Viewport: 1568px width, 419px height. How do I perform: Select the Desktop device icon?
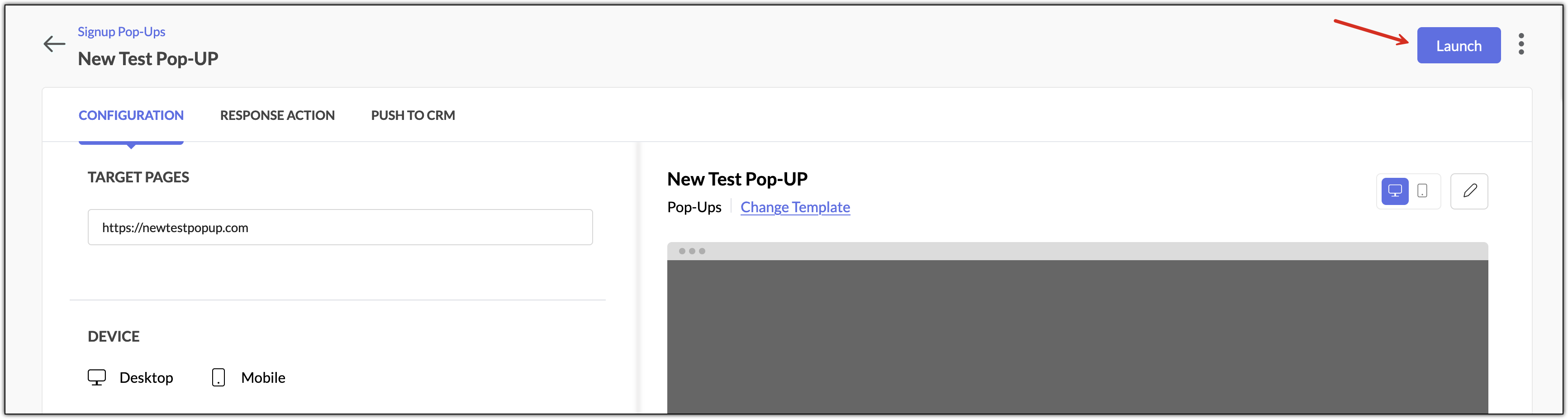click(x=97, y=377)
